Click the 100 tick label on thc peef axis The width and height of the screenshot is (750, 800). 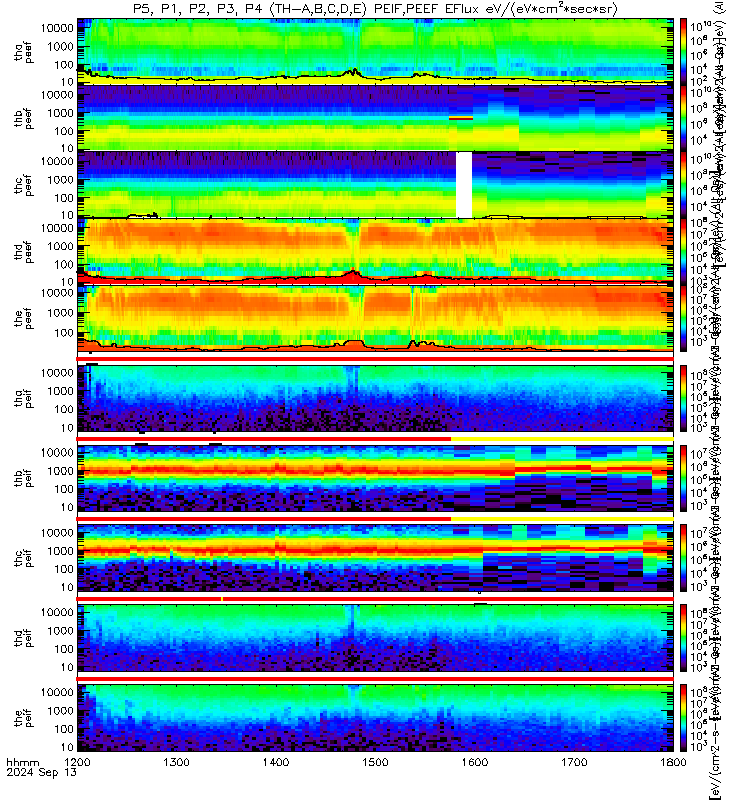[x=64, y=198]
